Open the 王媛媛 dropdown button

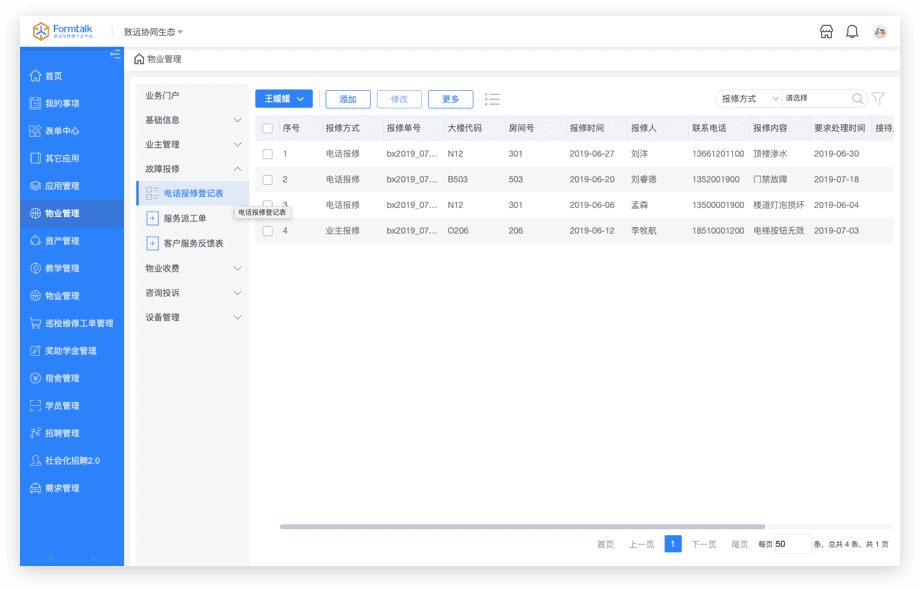(284, 99)
